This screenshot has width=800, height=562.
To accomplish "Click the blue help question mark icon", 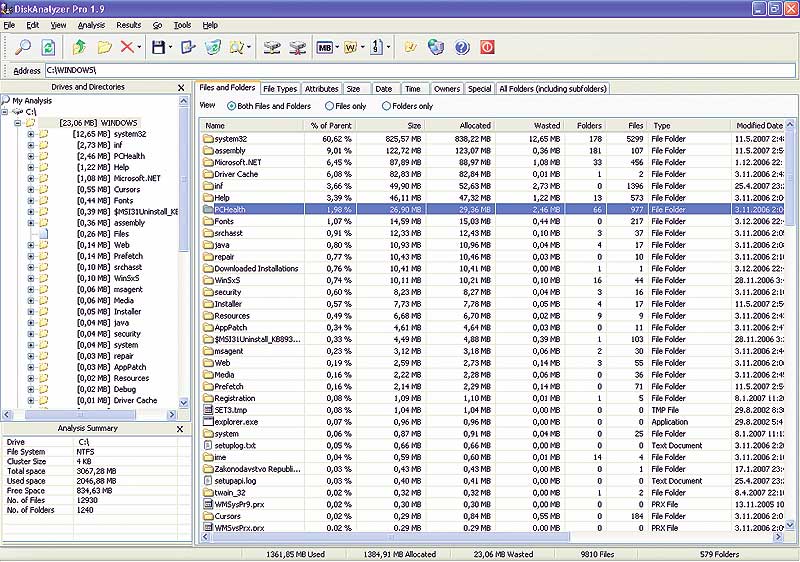I will [x=462, y=47].
